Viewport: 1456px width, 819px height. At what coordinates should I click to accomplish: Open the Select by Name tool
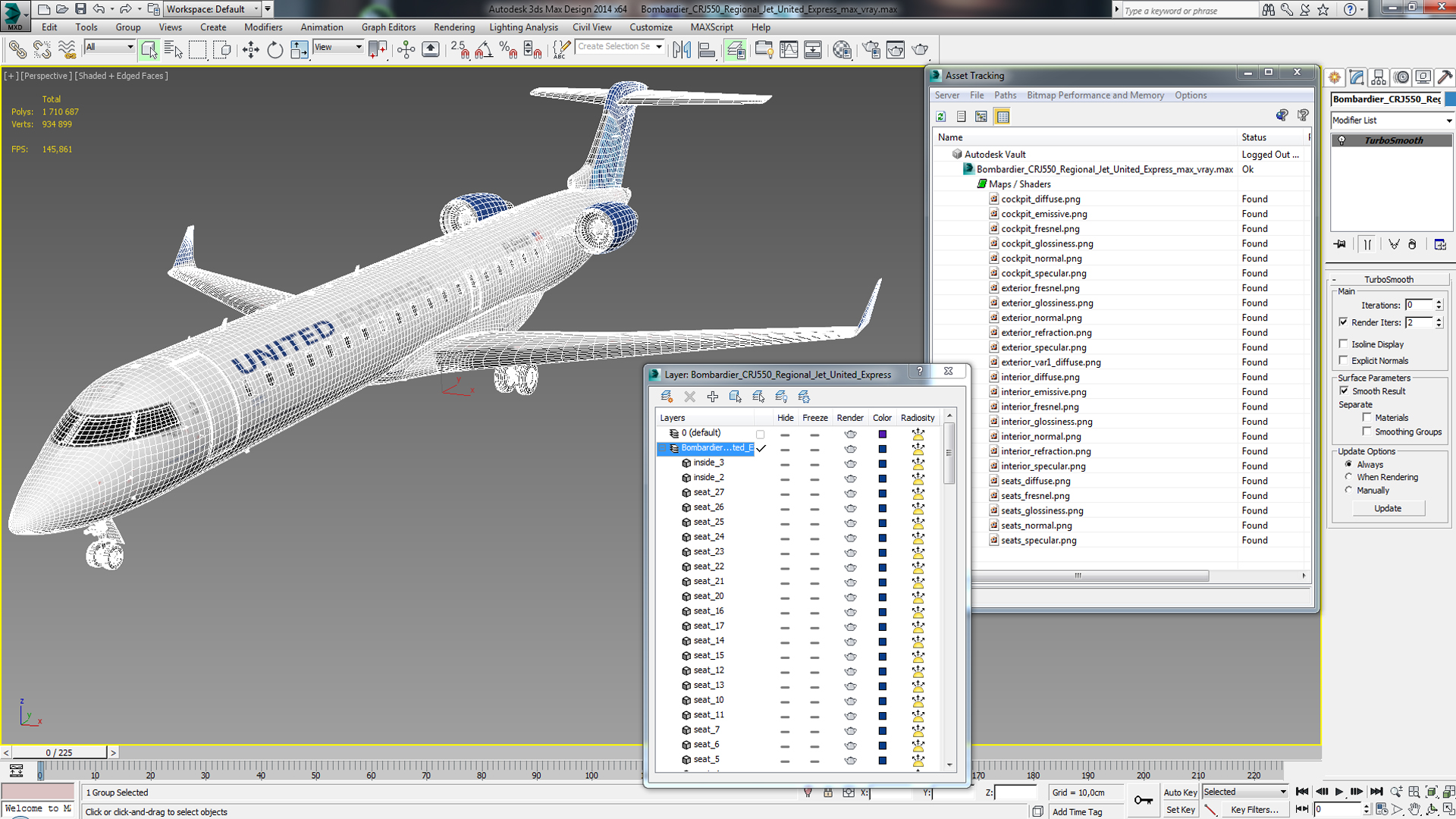173,50
